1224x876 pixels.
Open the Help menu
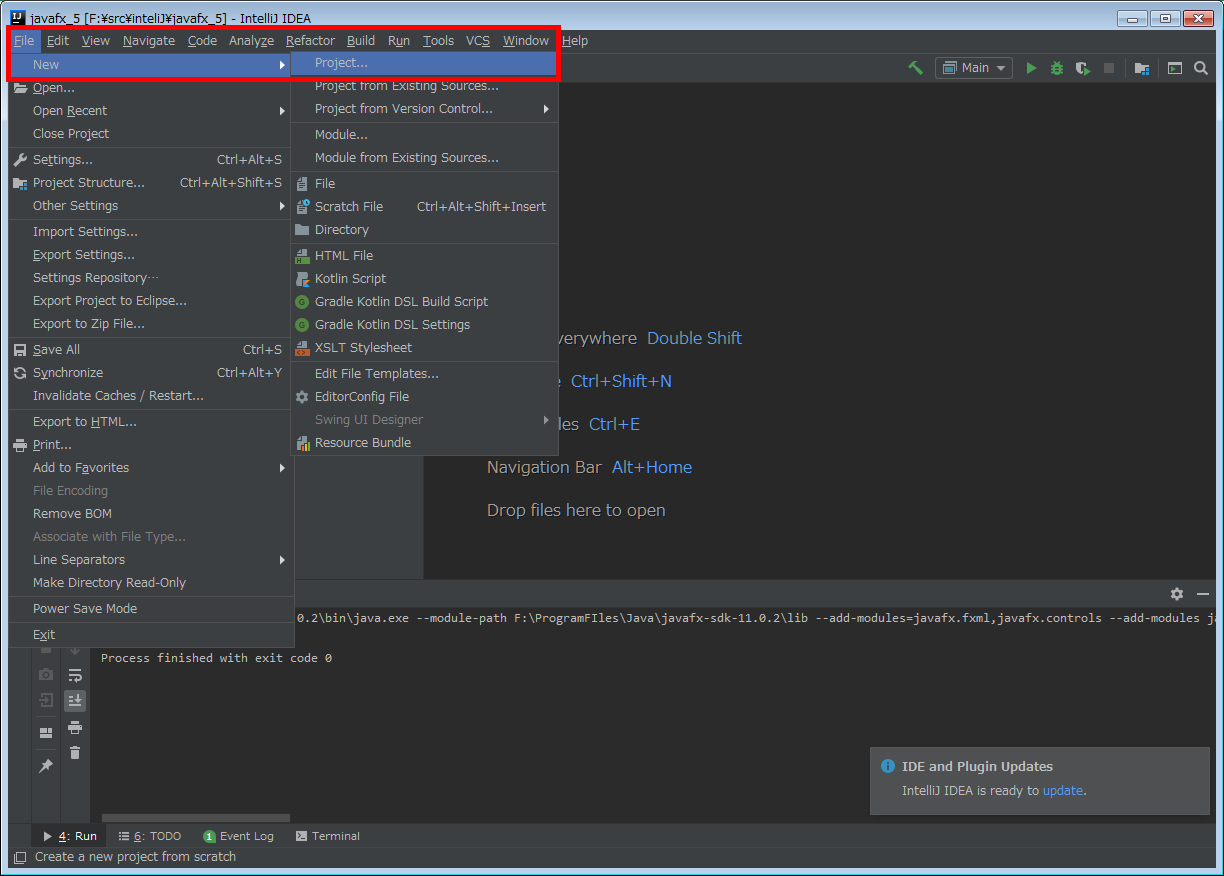pos(575,41)
